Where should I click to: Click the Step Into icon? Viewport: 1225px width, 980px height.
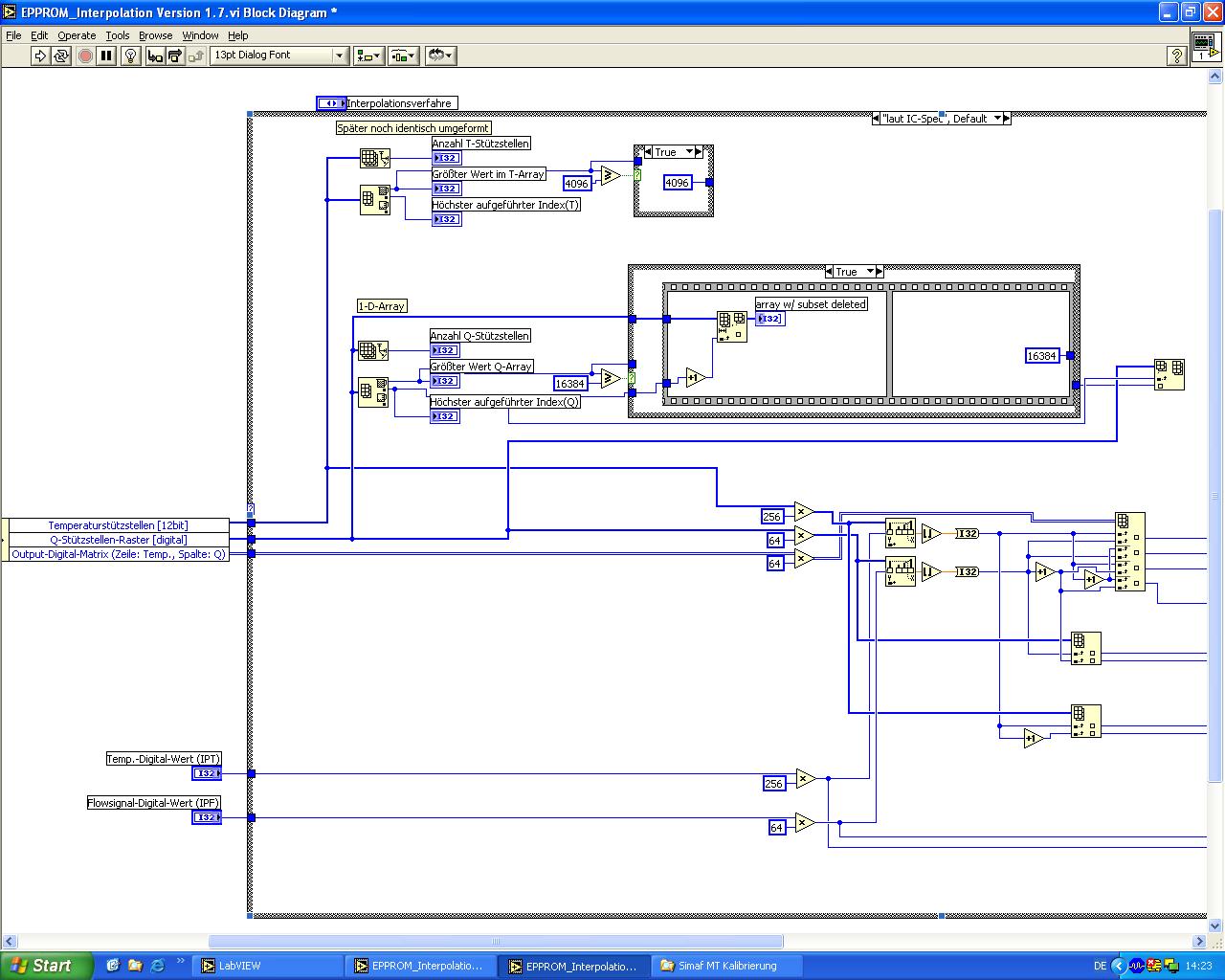click(x=155, y=56)
